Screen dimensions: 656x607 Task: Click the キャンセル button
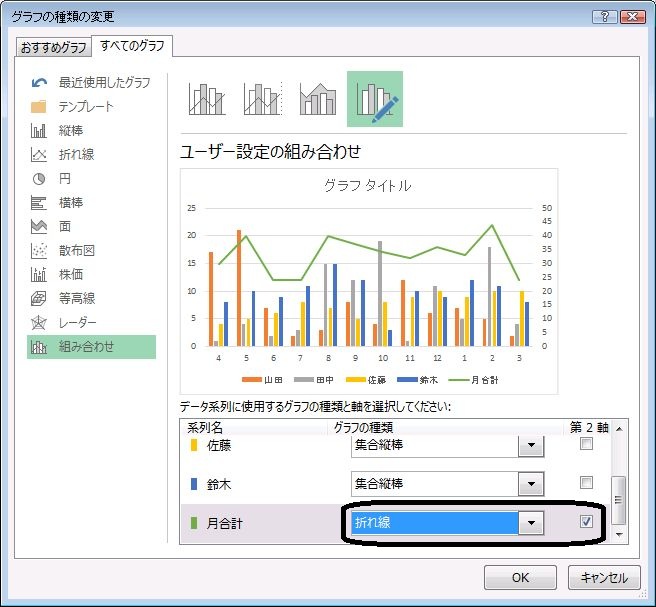pyautogui.click(x=603, y=578)
